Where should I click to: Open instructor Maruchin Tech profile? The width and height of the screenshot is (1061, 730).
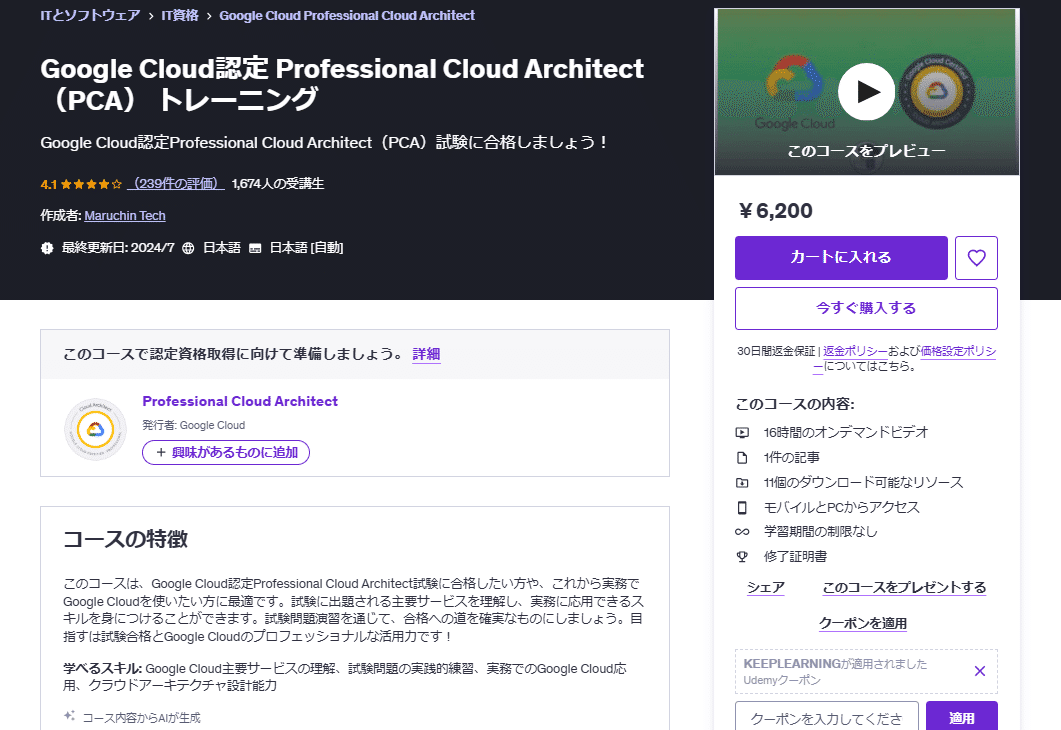point(125,216)
